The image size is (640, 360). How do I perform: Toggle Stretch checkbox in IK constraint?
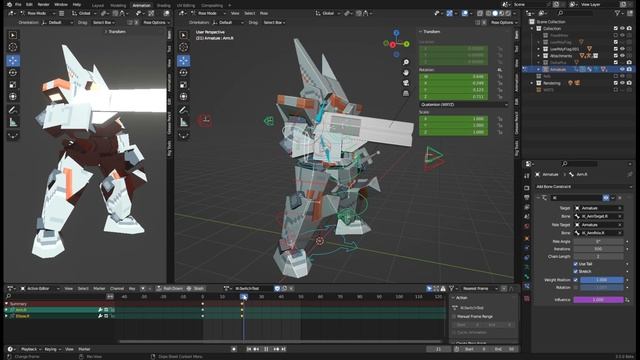[x=576, y=271]
